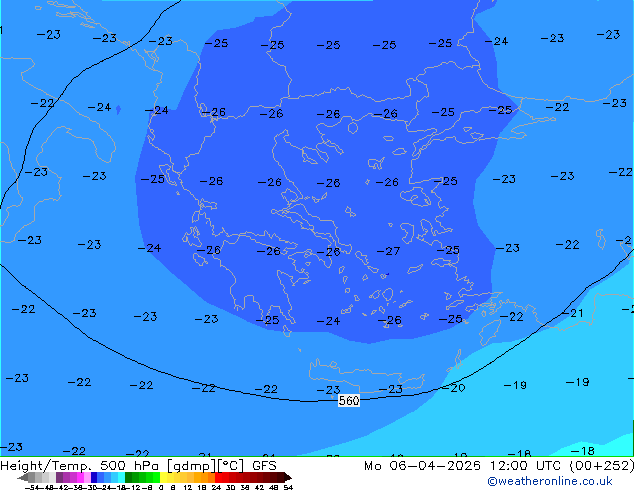Pick the dark navy blue legend swatch
Viewport: 634px width, 490px height.
94,477
